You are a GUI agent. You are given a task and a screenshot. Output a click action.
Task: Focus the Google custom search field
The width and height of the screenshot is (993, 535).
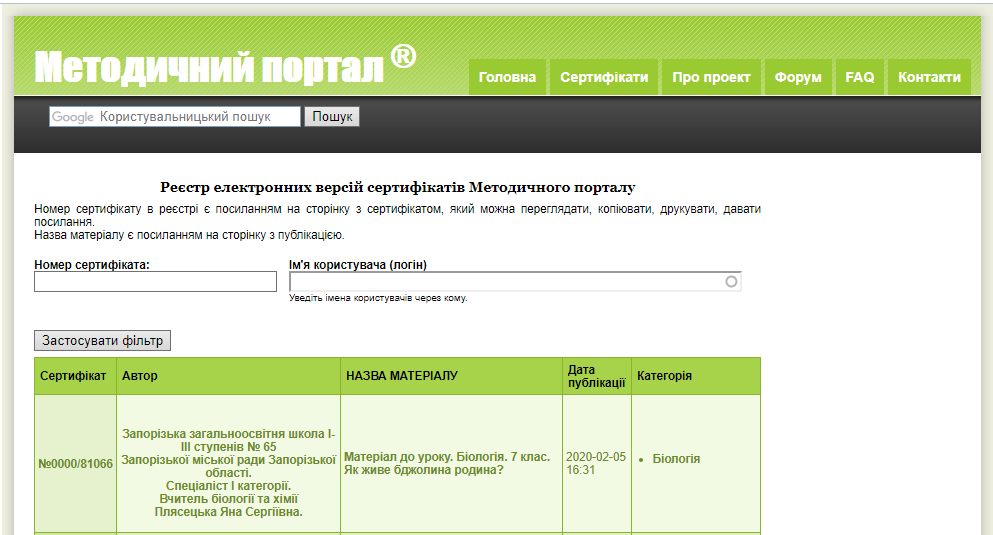point(175,116)
